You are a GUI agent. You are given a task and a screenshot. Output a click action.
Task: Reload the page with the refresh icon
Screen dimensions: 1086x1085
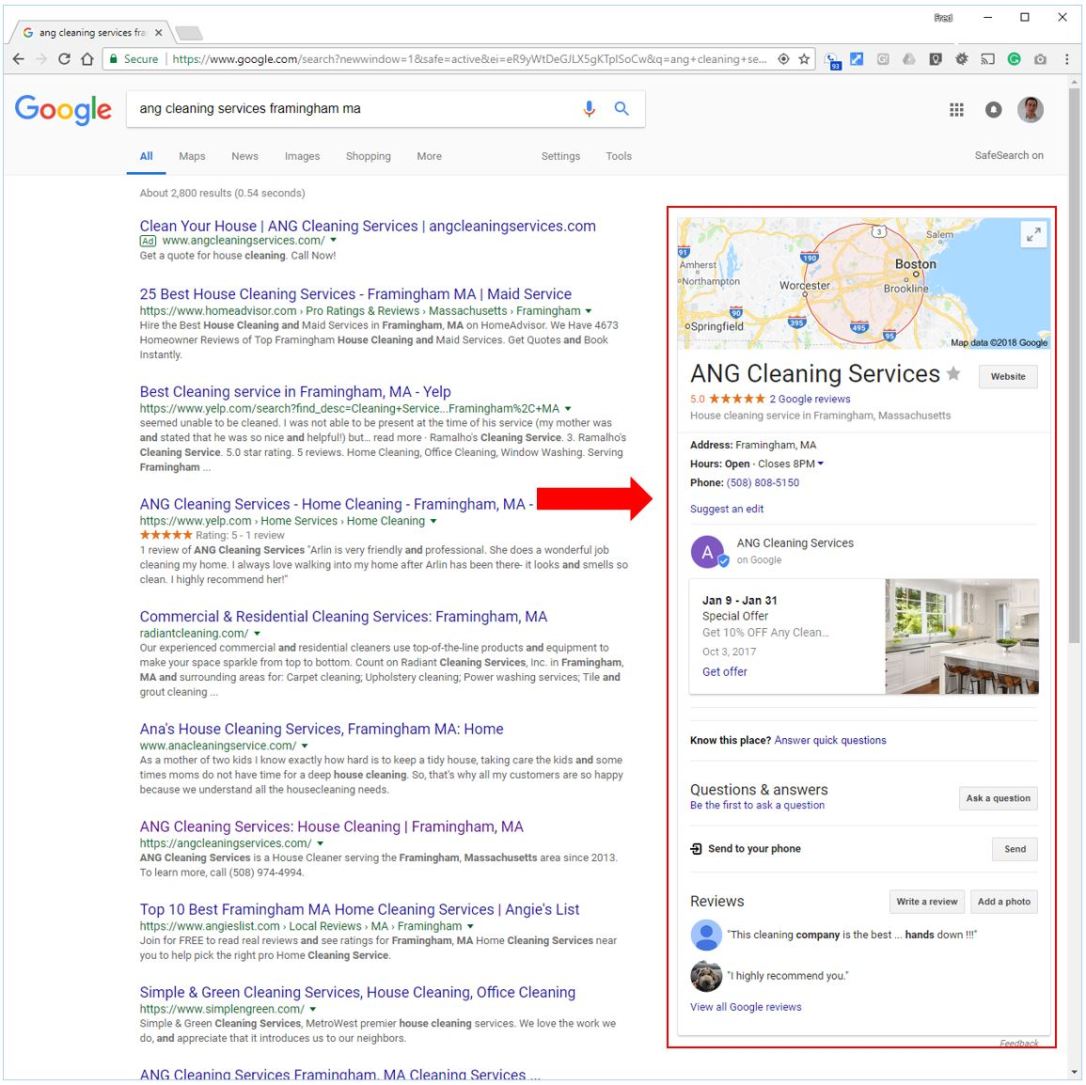pos(64,60)
